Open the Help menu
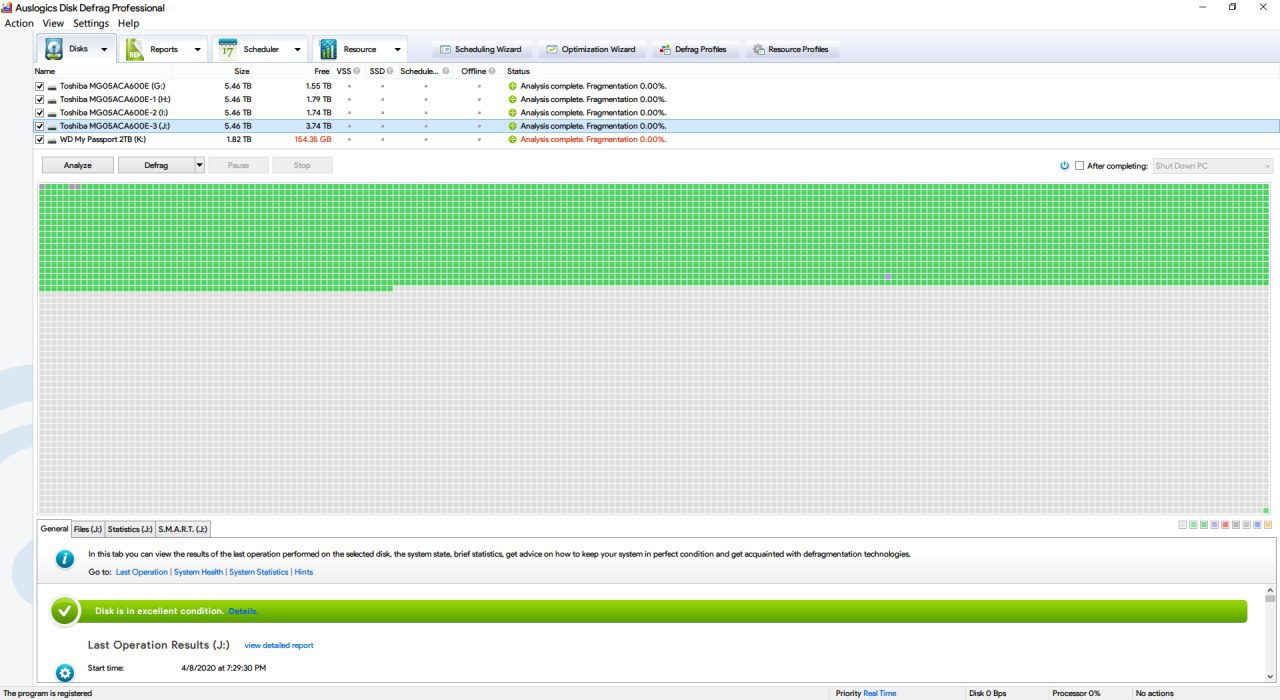This screenshot has height=700, width=1280. pyautogui.click(x=128, y=23)
